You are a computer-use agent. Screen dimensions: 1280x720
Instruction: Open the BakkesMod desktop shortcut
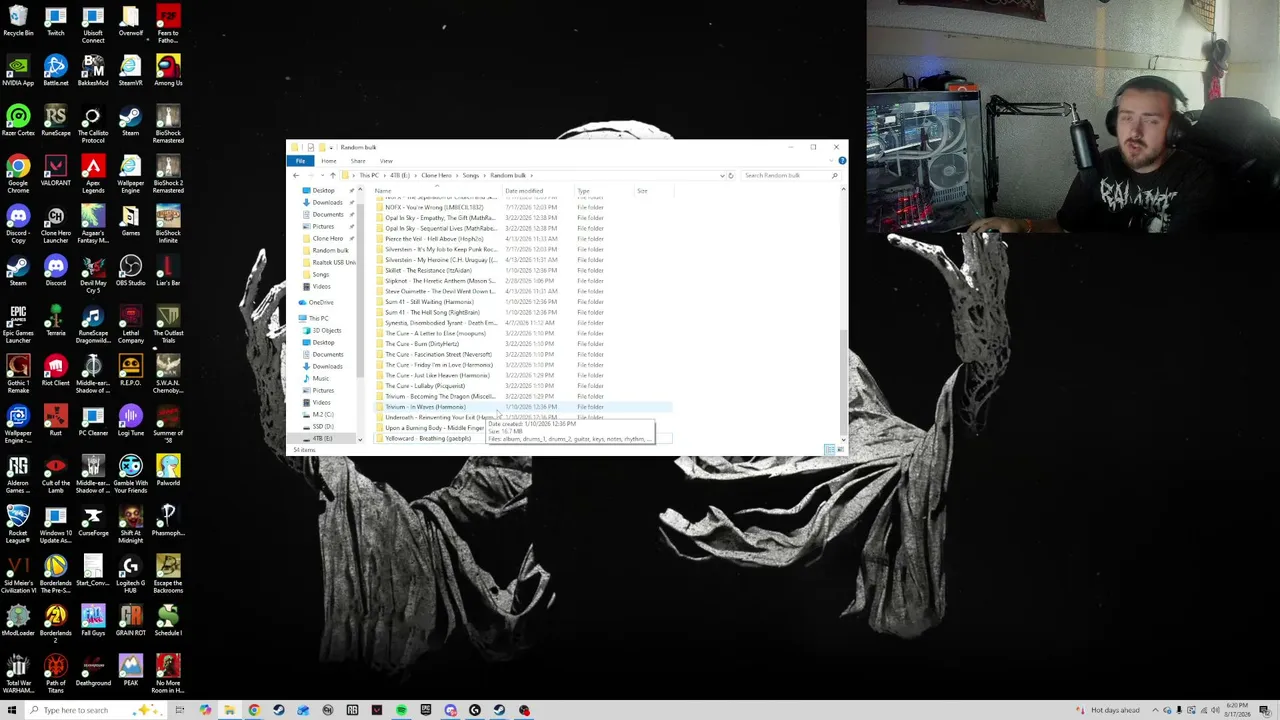point(93,71)
